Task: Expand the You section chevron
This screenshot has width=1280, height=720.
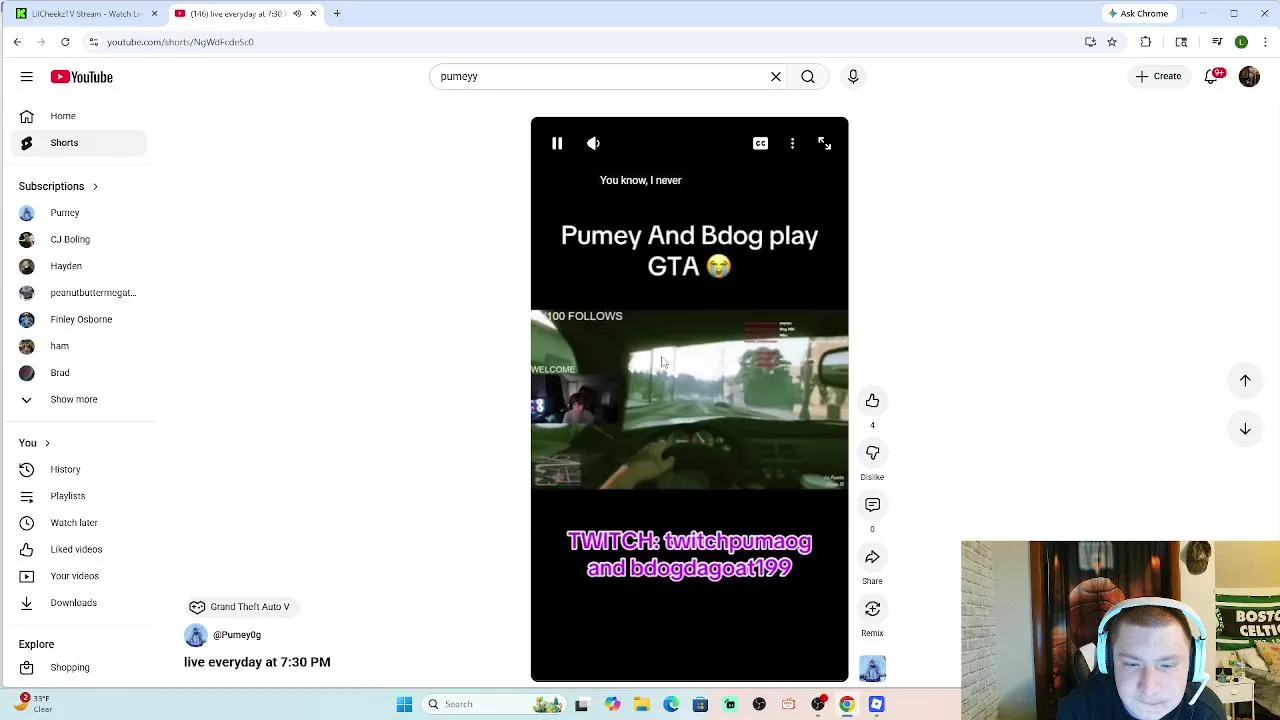Action: coord(46,443)
